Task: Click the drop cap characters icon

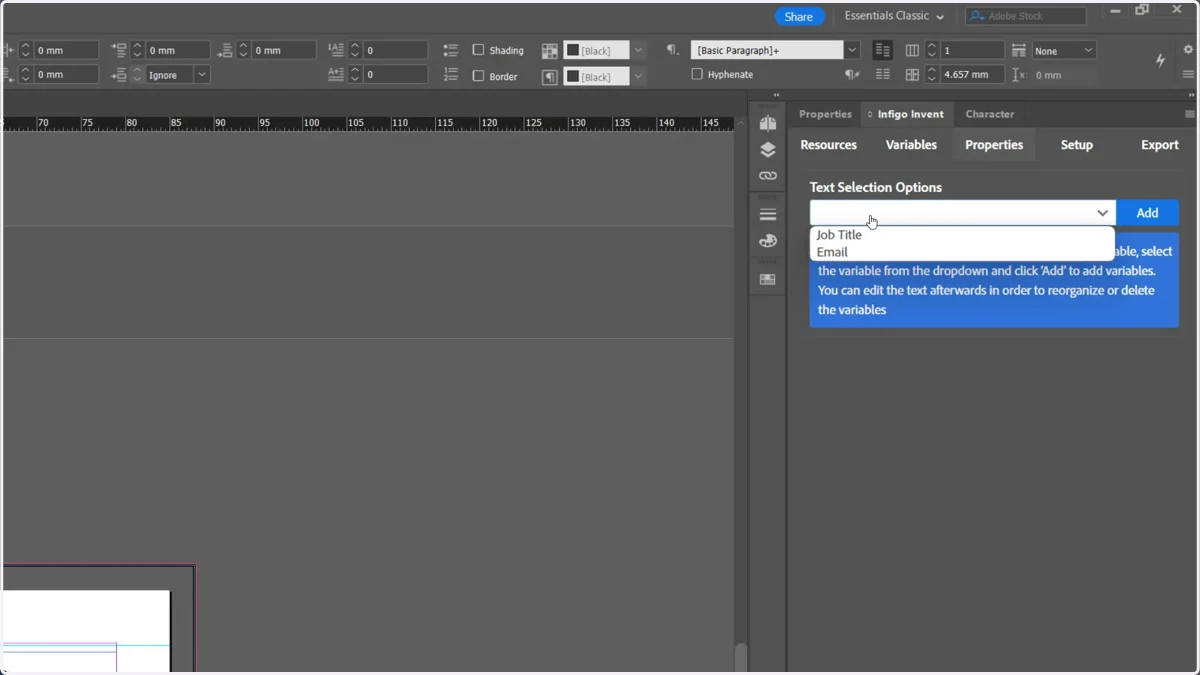Action: pos(336,75)
